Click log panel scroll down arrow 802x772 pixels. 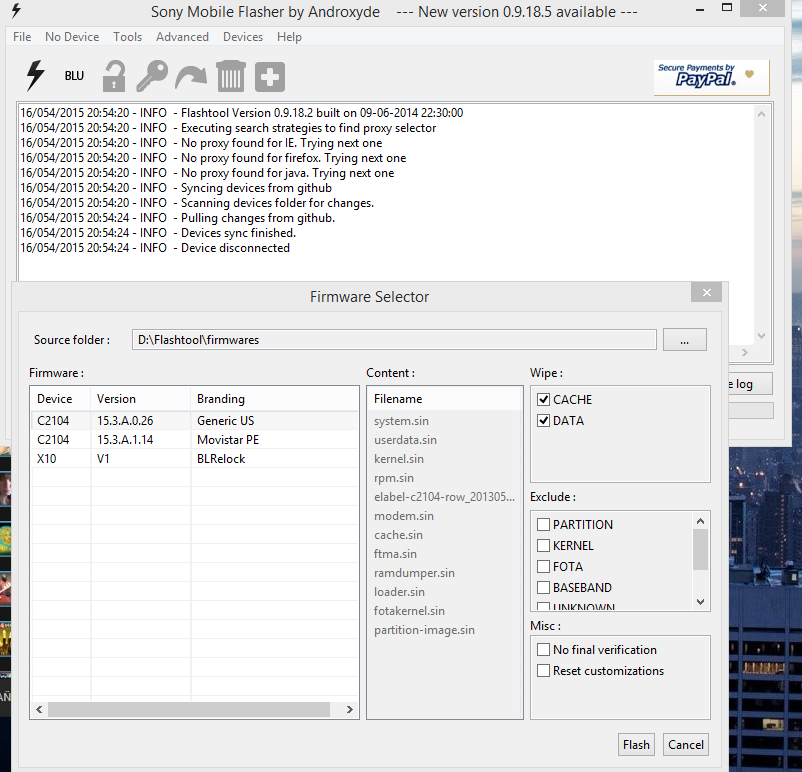click(761, 336)
